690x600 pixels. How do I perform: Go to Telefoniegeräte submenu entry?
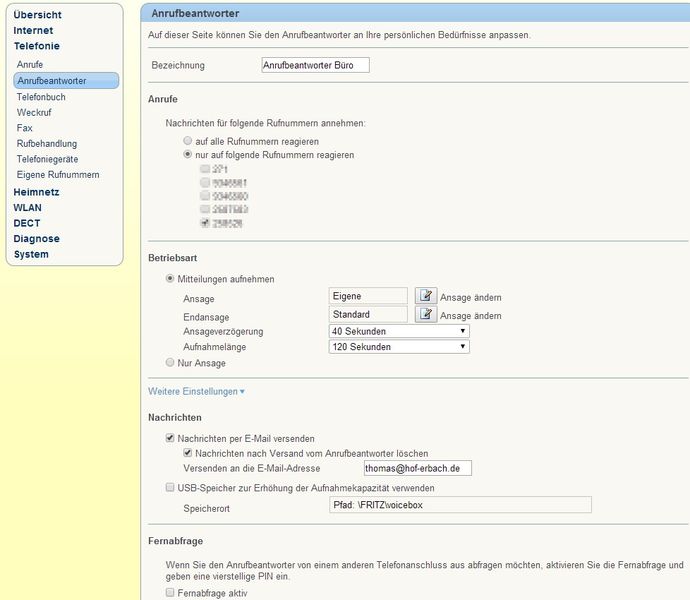(x=47, y=159)
